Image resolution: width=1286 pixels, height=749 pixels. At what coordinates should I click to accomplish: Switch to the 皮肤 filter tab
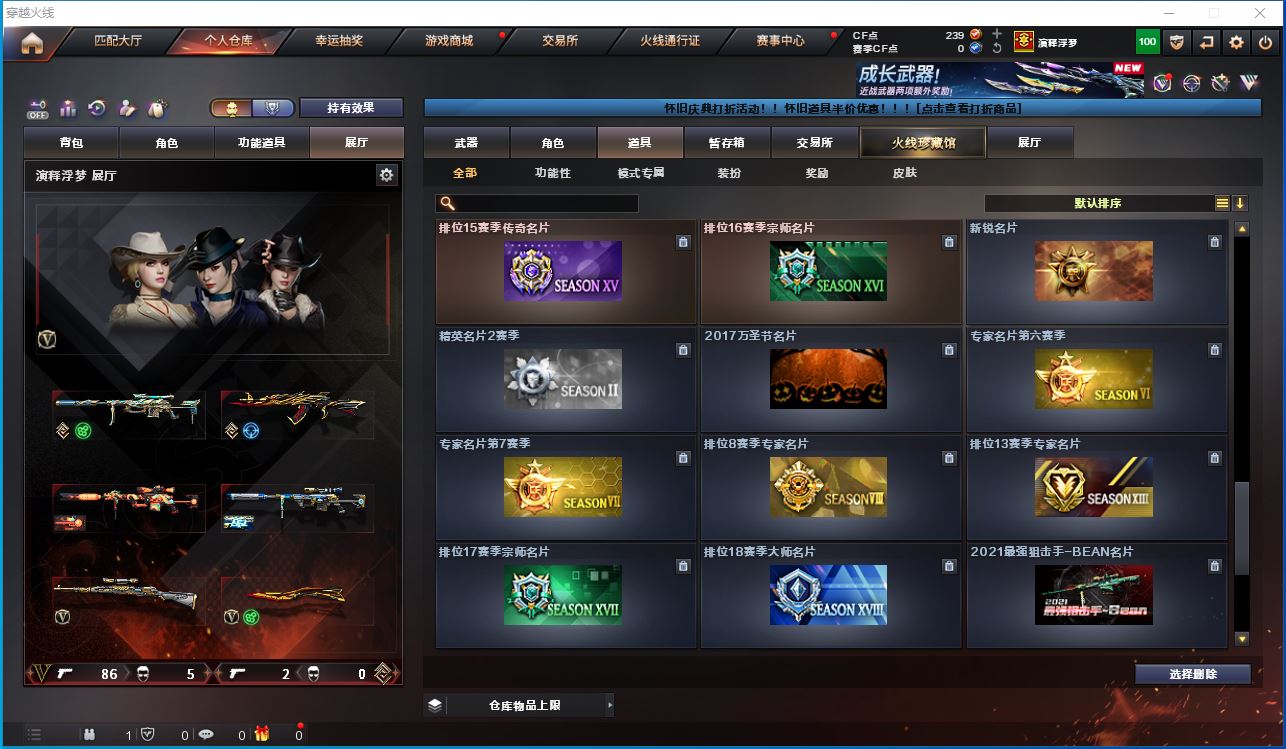click(x=904, y=173)
